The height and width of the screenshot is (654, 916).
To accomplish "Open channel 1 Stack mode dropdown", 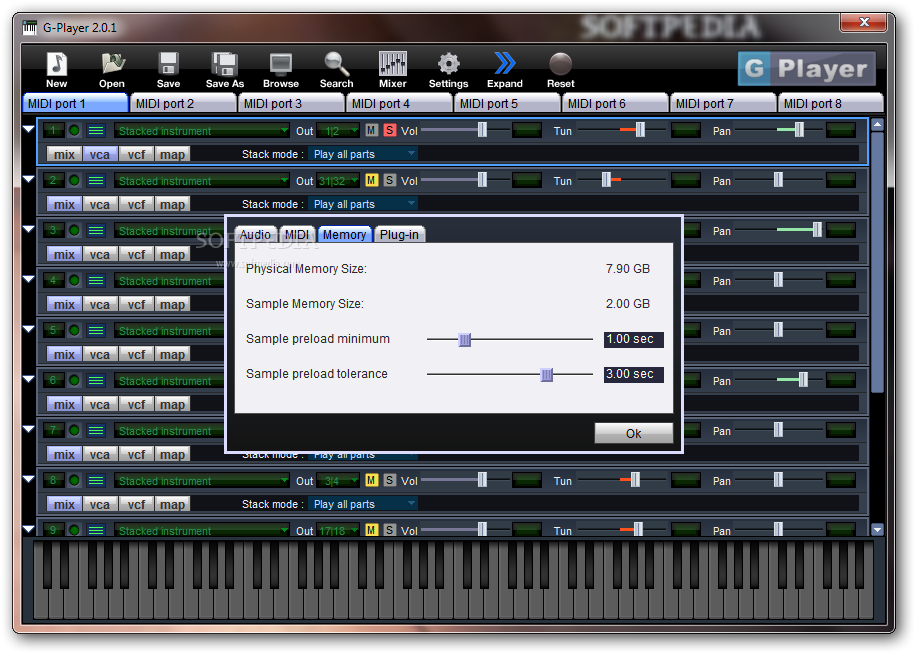I will click(363, 154).
